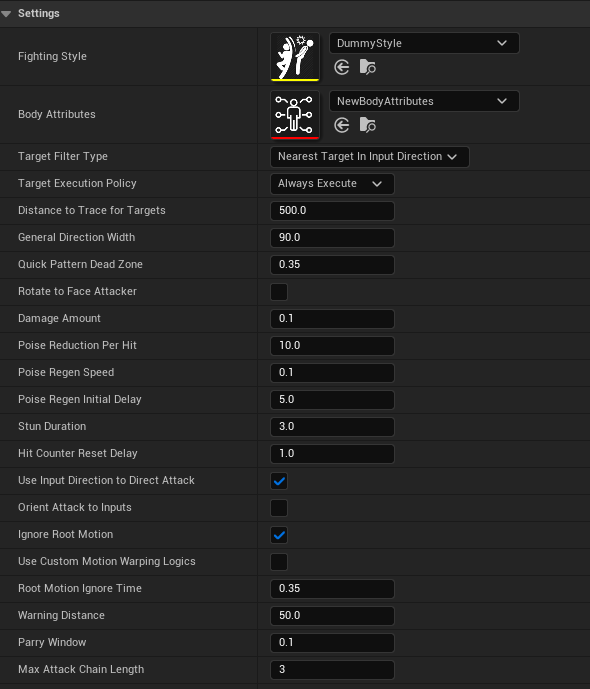The image size is (590, 689).
Task: Click the Body Attributes asset thumbnail
Action: [x=295, y=115]
